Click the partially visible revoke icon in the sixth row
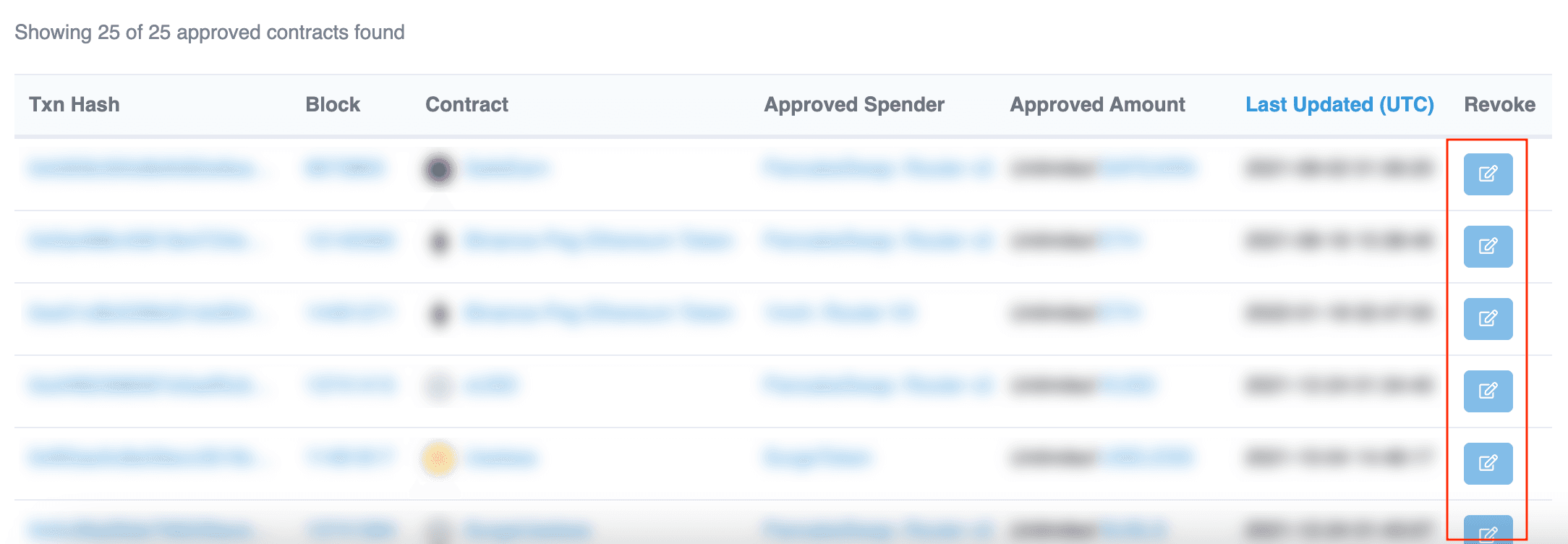 [x=1488, y=530]
